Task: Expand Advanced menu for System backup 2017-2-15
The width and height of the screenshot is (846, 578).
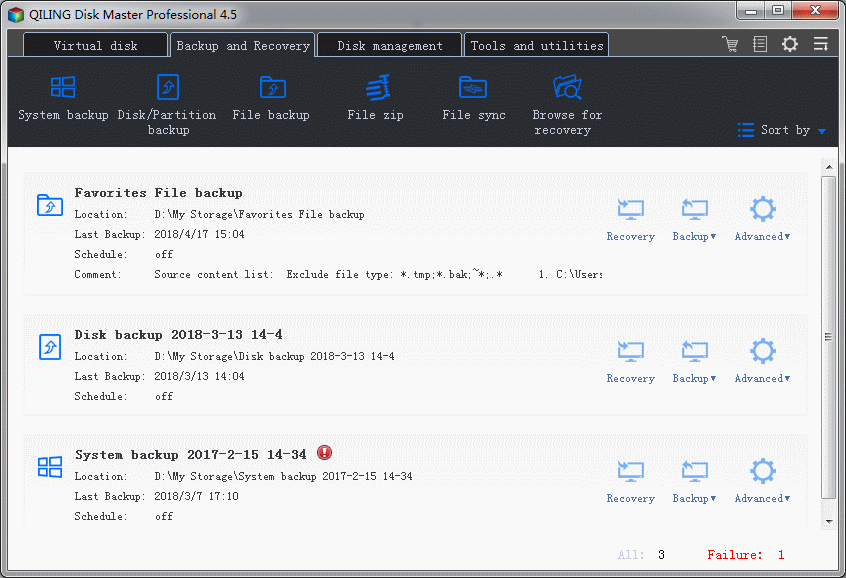Action: [762, 481]
